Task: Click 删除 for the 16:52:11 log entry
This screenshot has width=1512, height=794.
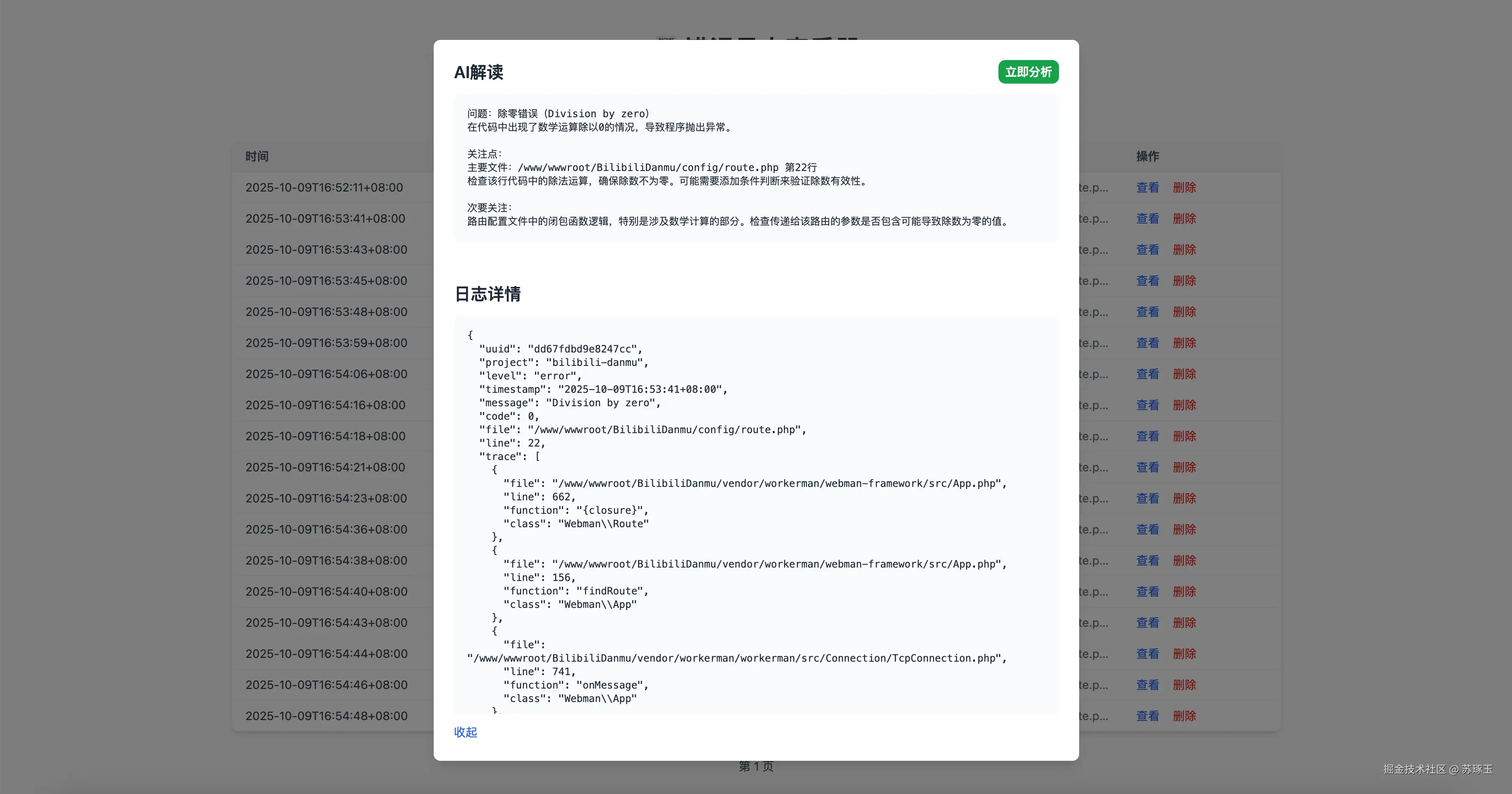Action: pos(1184,188)
